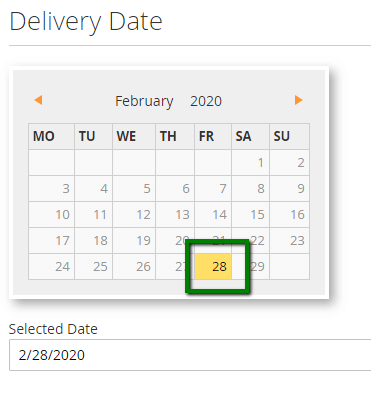Pick February 1 in the calendar
The height and width of the screenshot is (394, 371).
[251, 163]
